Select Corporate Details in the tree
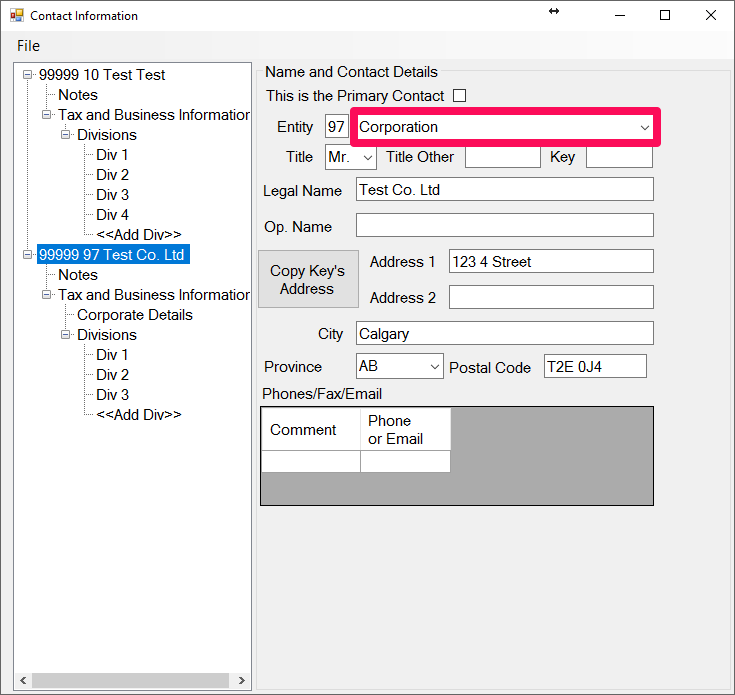735x695 pixels. point(135,315)
